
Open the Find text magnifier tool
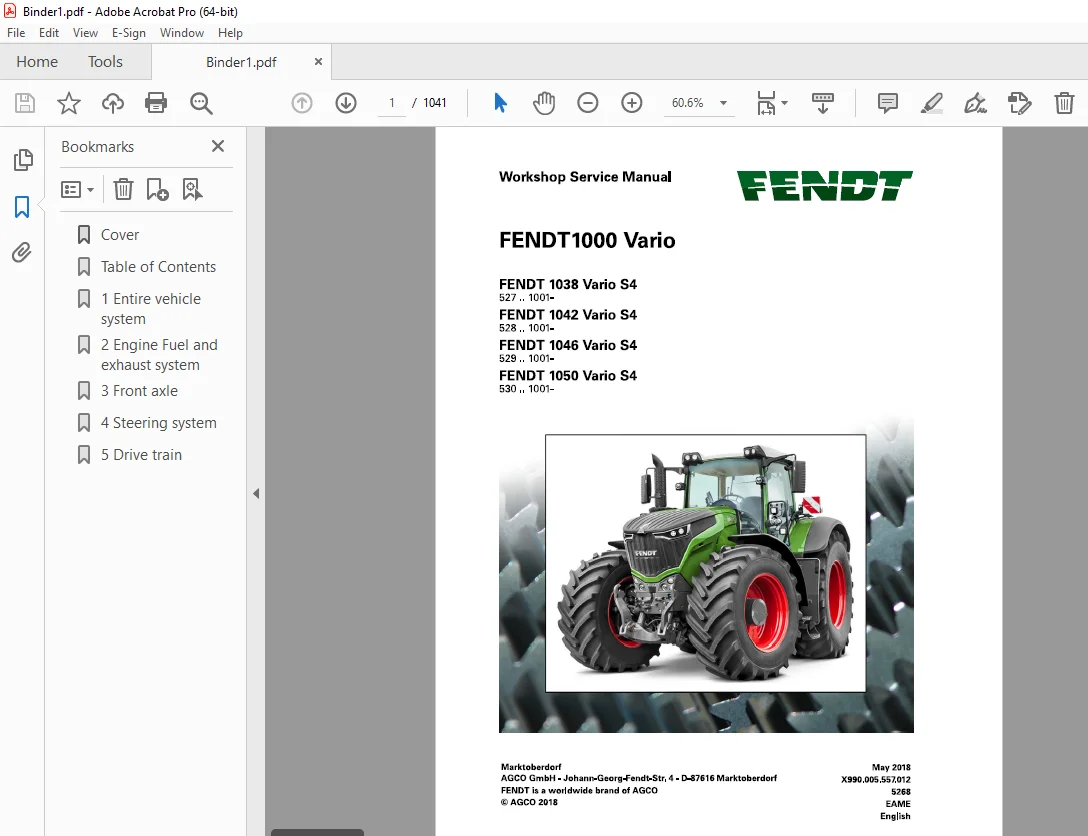[x=201, y=103]
